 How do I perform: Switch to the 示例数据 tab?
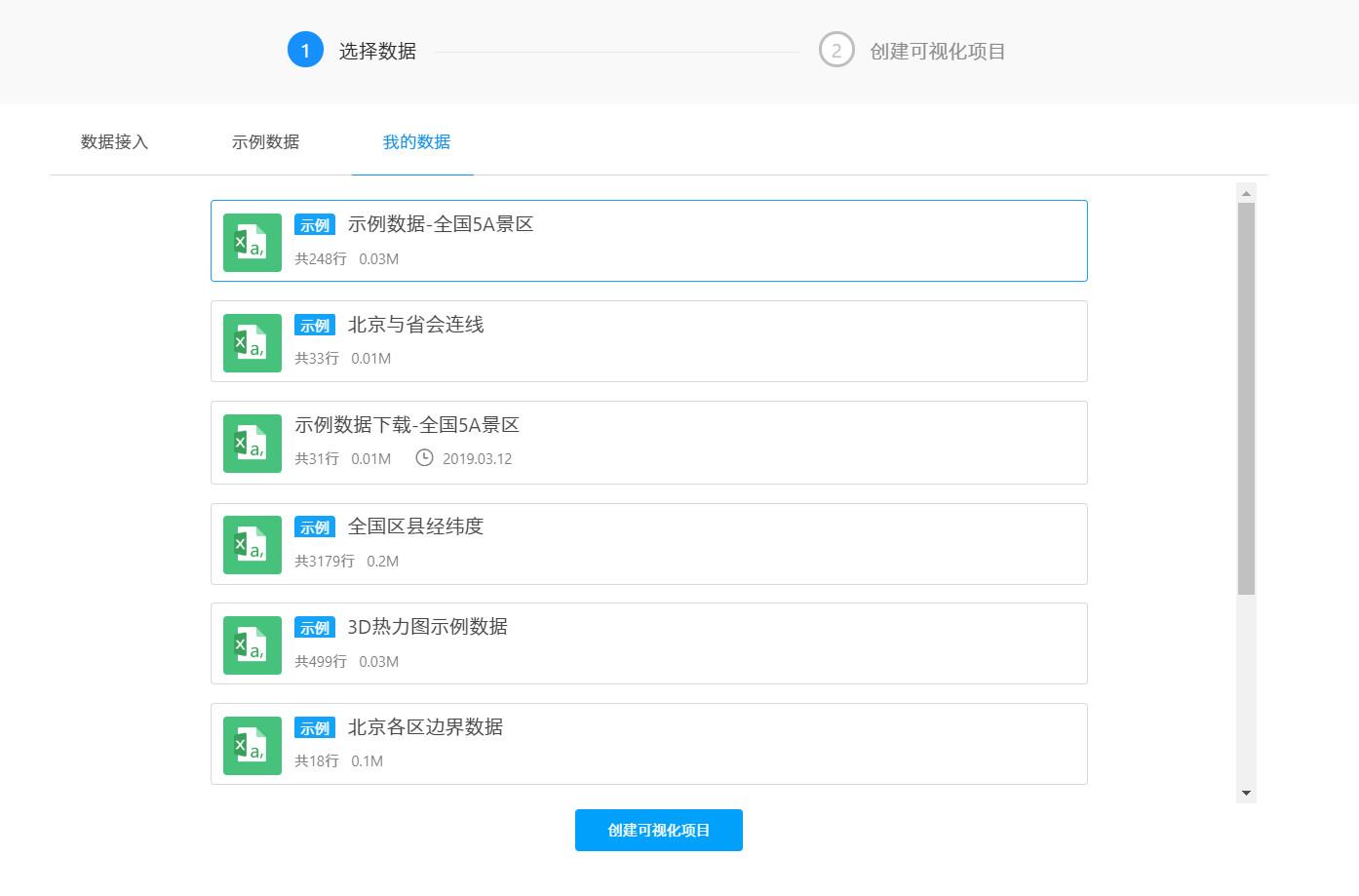[x=265, y=141]
